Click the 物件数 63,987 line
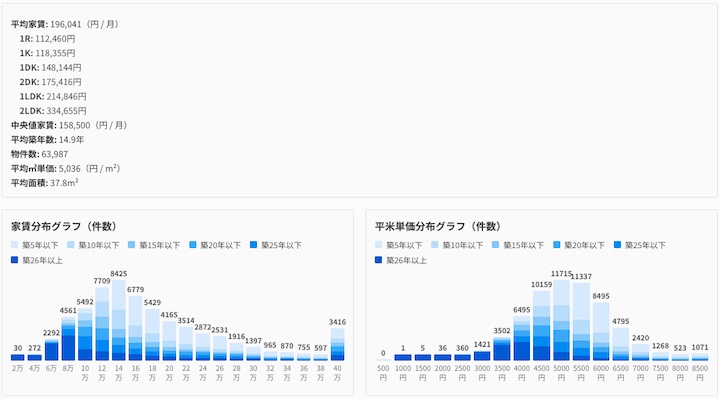 point(39,154)
